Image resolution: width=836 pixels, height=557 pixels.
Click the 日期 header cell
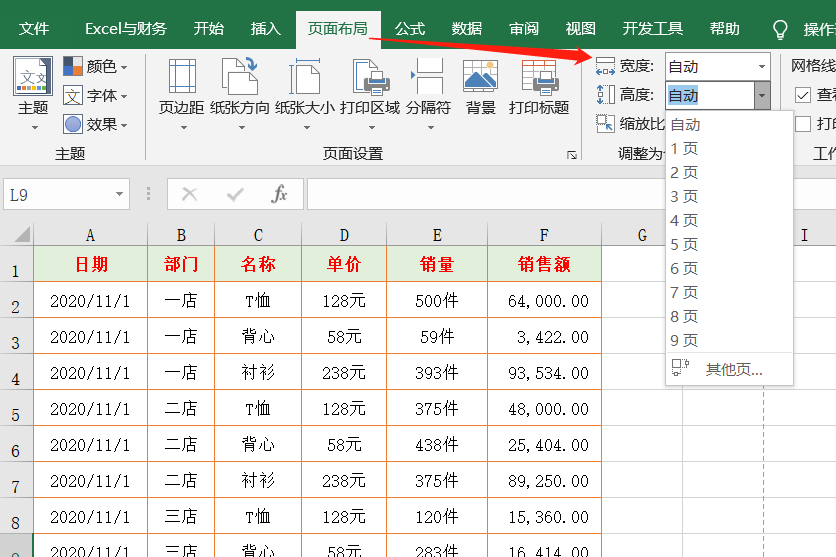pyautogui.click(x=91, y=264)
